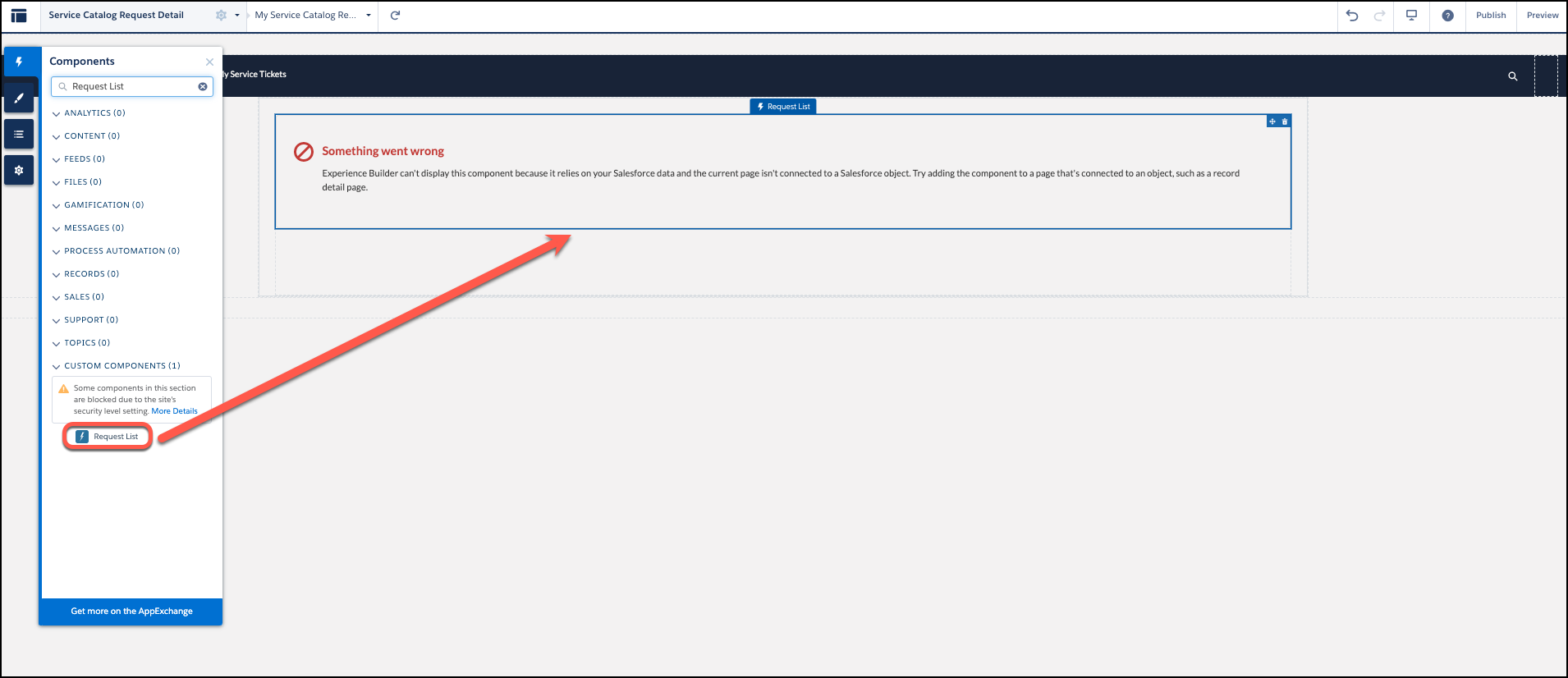Open the Settings gear panel in sidebar
This screenshot has height=678, width=1568.
(x=19, y=171)
